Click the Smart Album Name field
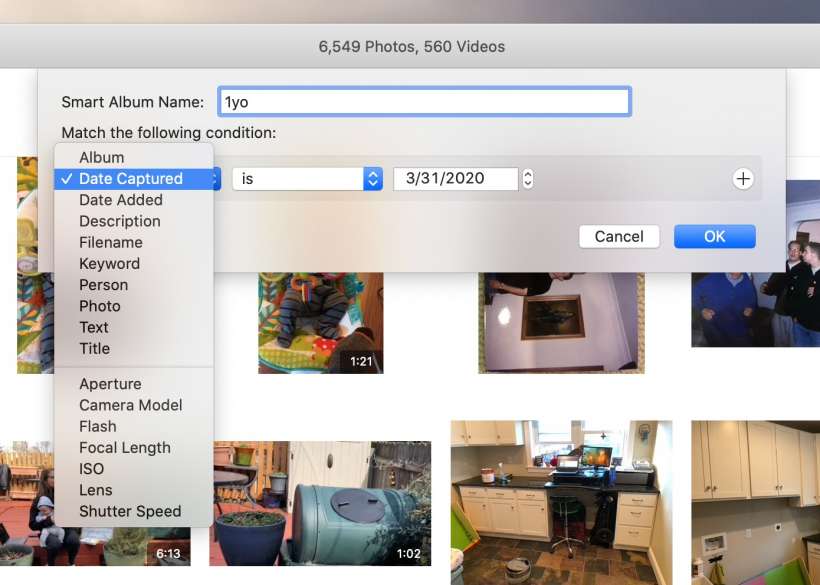The image size is (820, 585). [x=424, y=102]
